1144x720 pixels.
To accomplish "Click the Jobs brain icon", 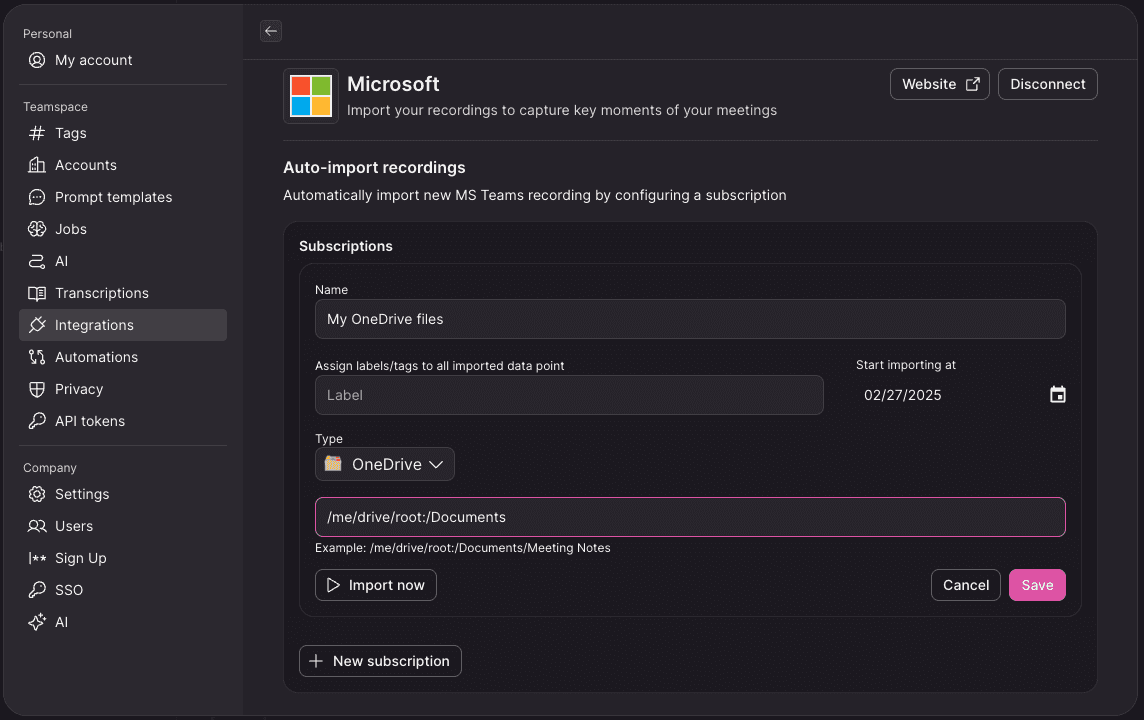I will pos(36,229).
